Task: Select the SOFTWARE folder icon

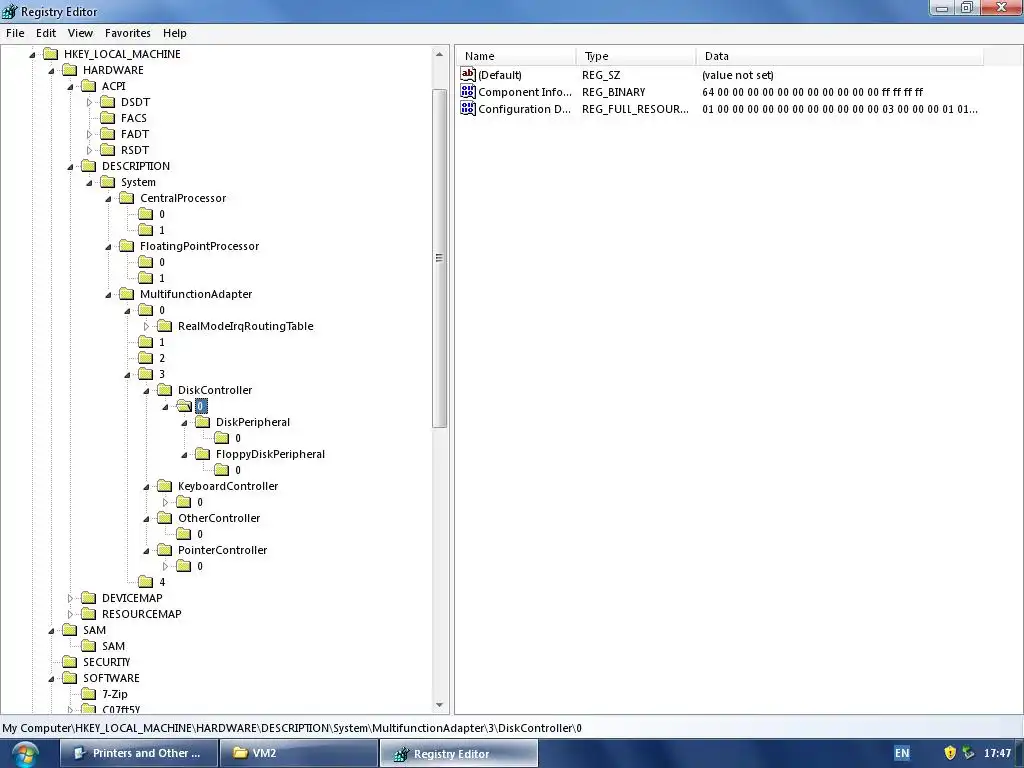Action: coord(70,678)
